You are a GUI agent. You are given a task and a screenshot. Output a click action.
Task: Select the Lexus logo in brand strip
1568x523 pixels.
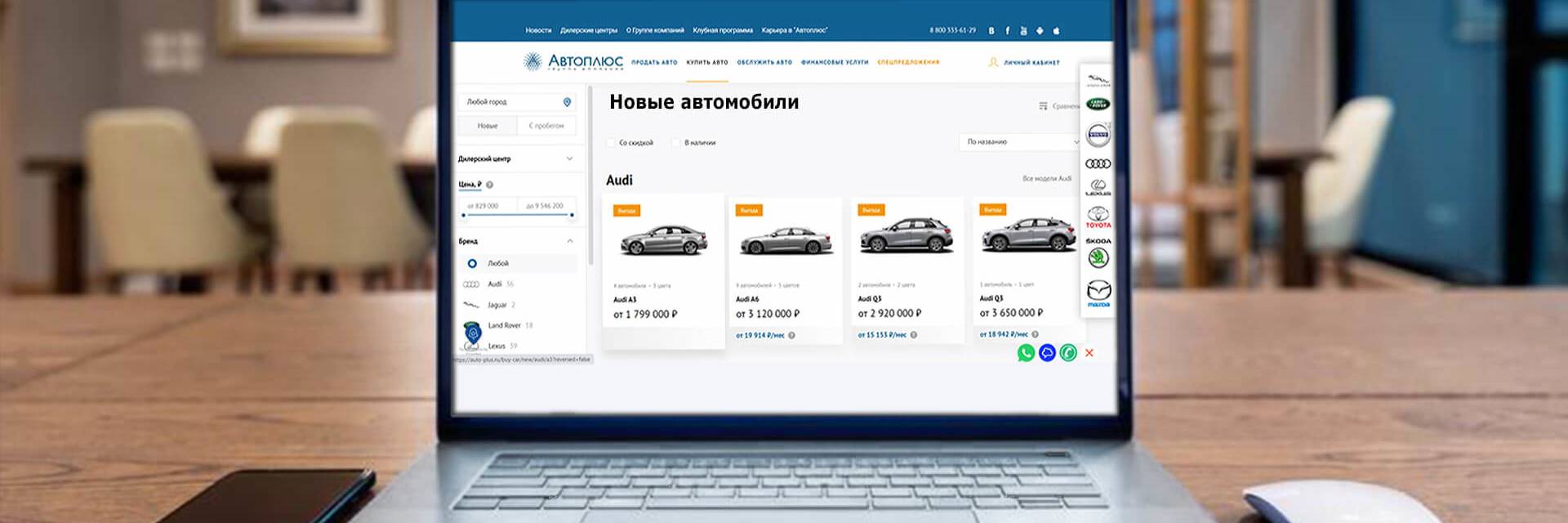pyautogui.click(x=1098, y=188)
